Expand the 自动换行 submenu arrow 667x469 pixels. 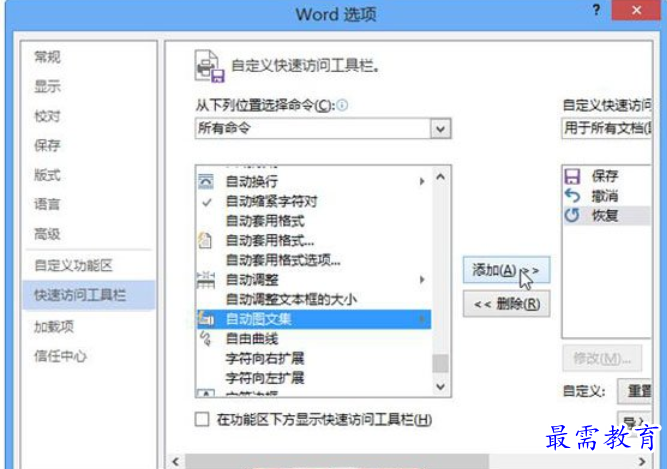pyautogui.click(x=422, y=182)
